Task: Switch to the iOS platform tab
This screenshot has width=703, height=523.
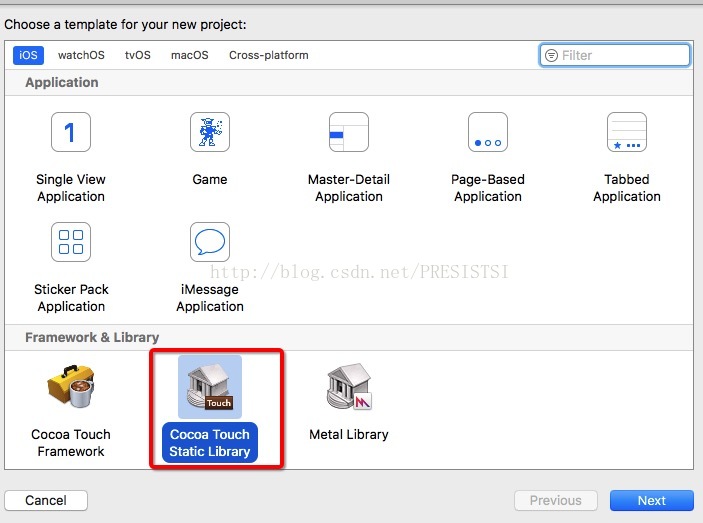Action: (28, 55)
